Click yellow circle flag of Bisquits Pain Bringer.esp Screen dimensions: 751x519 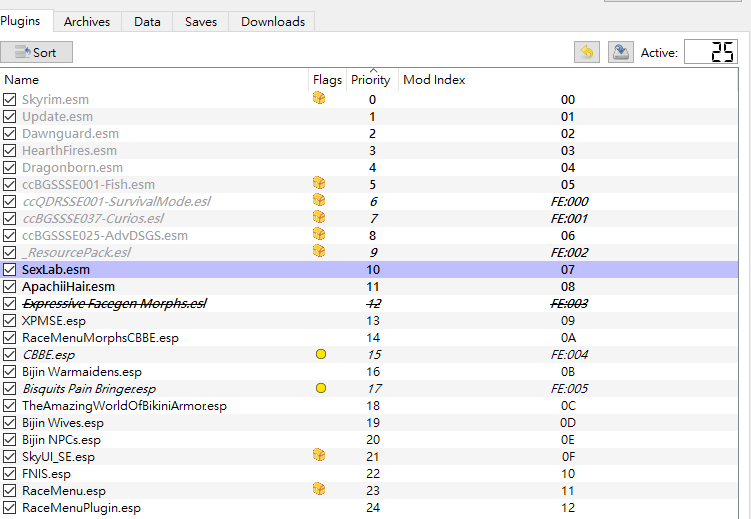click(x=321, y=388)
